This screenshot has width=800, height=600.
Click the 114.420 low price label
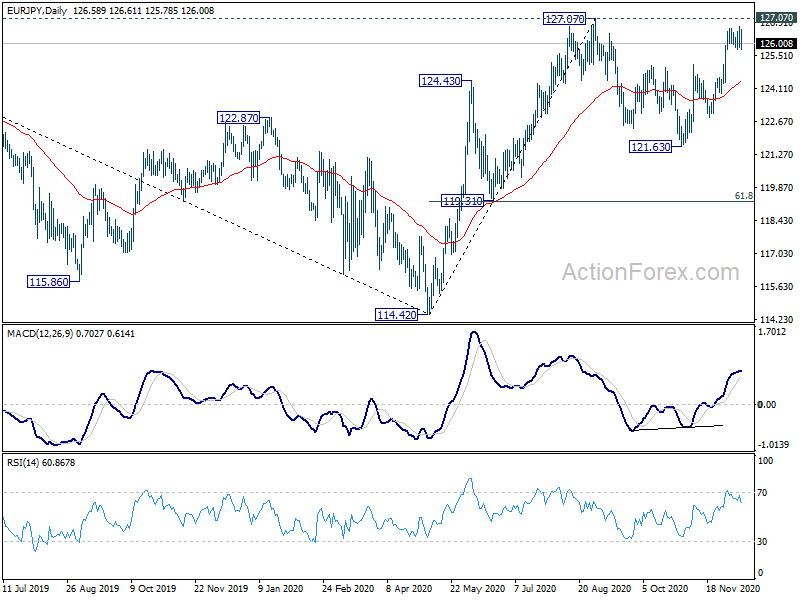[x=396, y=315]
